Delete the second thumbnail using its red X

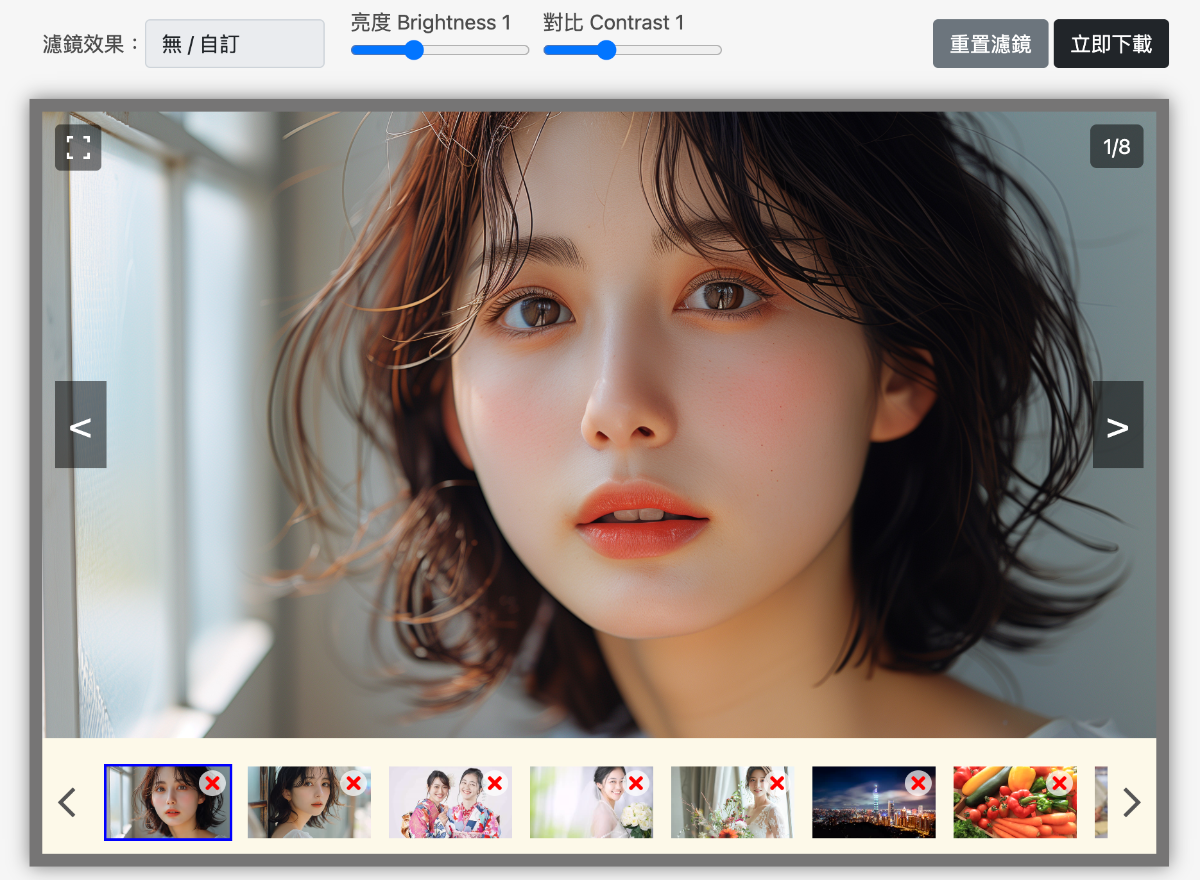click(x=353, y=783)
